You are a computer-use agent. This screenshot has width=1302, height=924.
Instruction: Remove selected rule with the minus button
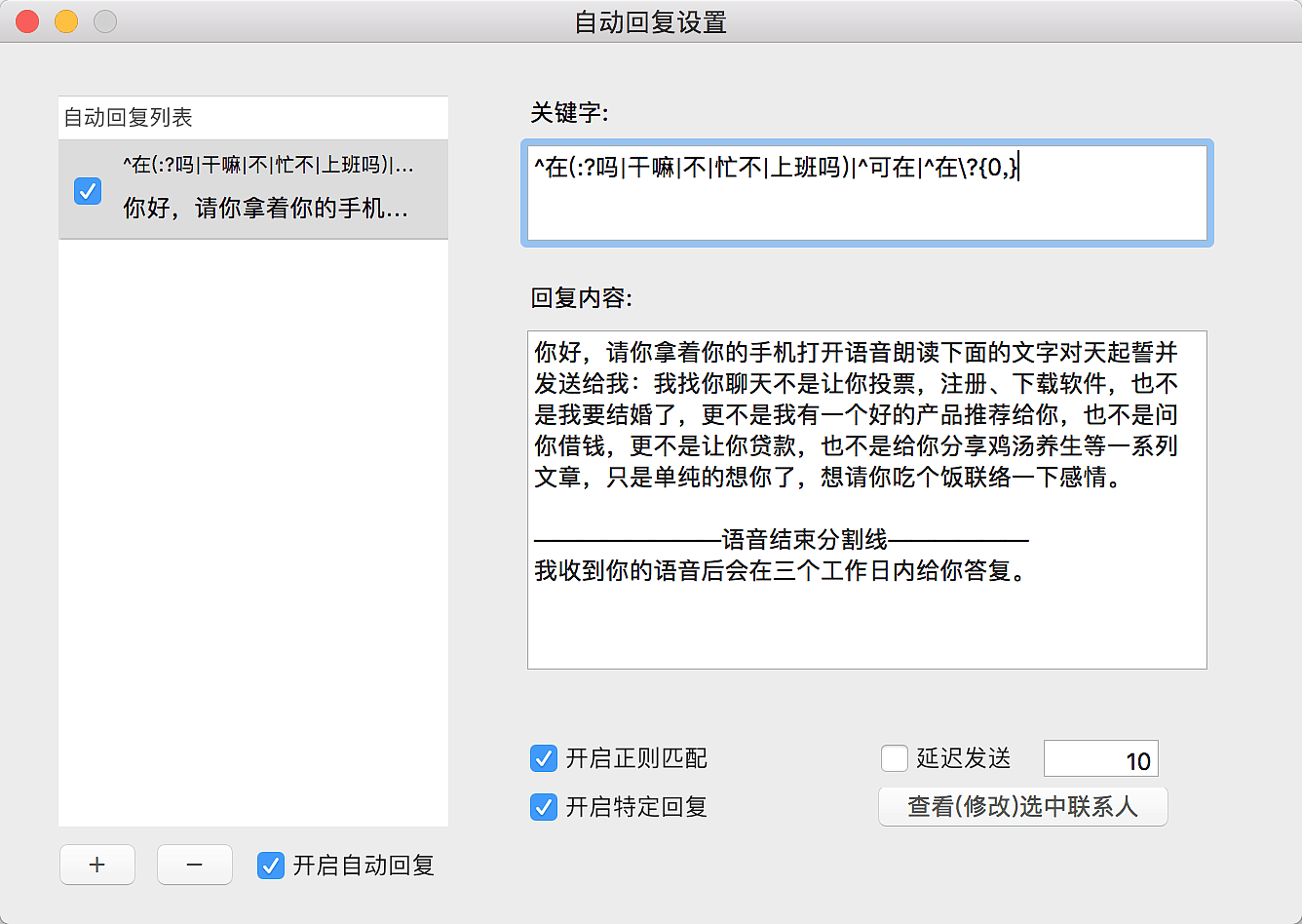tap(195, 865)
